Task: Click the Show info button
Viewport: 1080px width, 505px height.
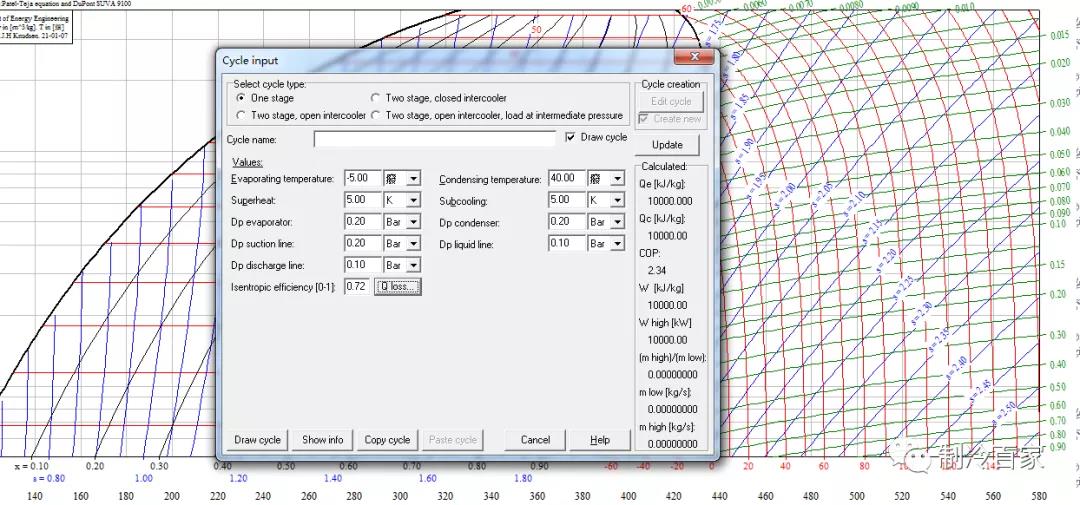Action: point(322,440)
